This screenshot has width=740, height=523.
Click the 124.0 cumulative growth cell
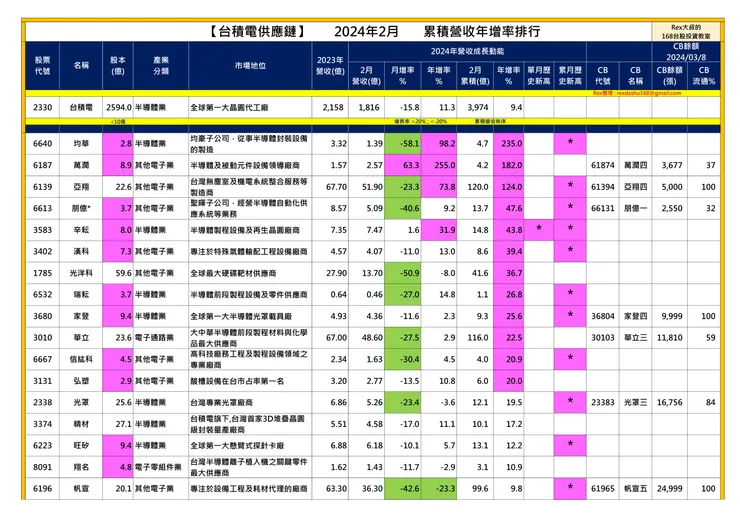(509, 187)
